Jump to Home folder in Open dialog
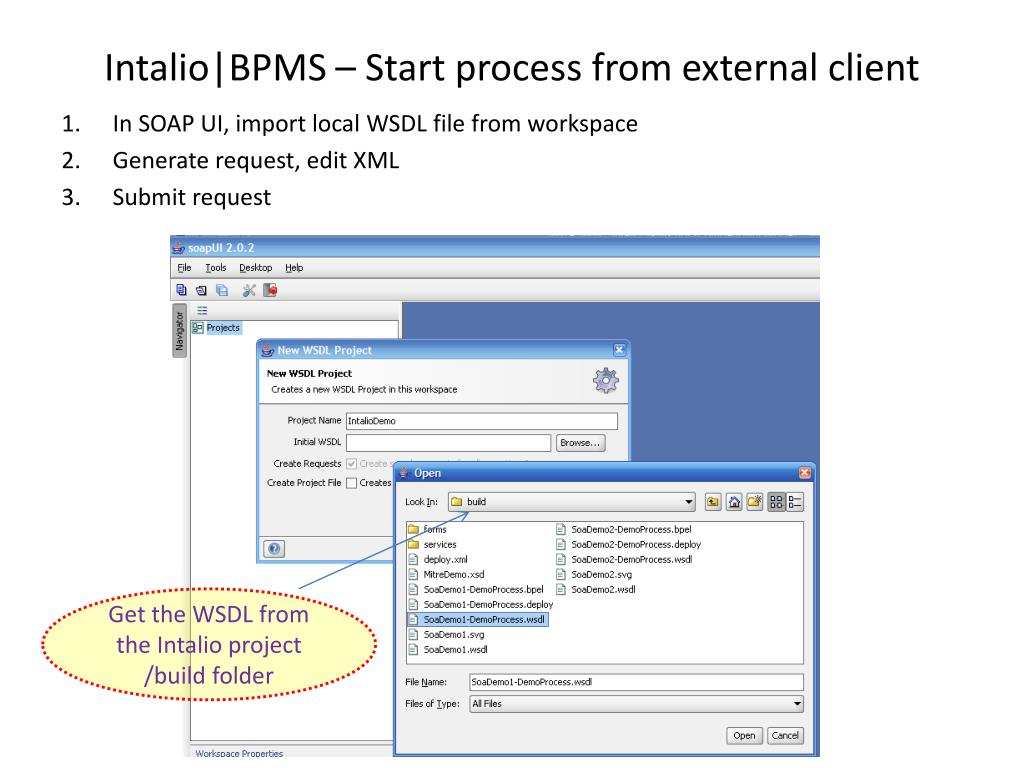This screenshot has width=1024, height=768. point(734,502)
